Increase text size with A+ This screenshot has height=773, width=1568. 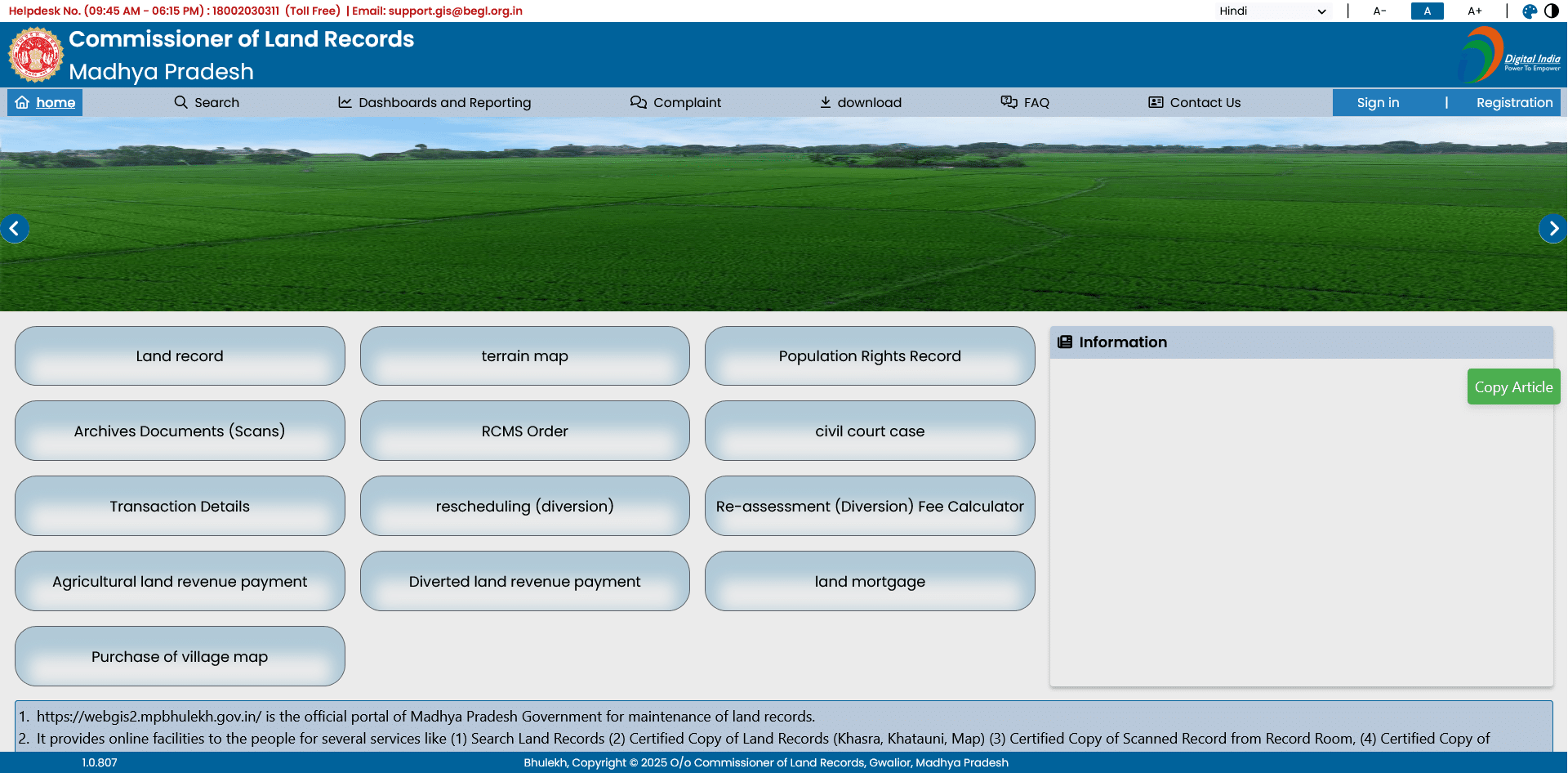pos(1475,11)
